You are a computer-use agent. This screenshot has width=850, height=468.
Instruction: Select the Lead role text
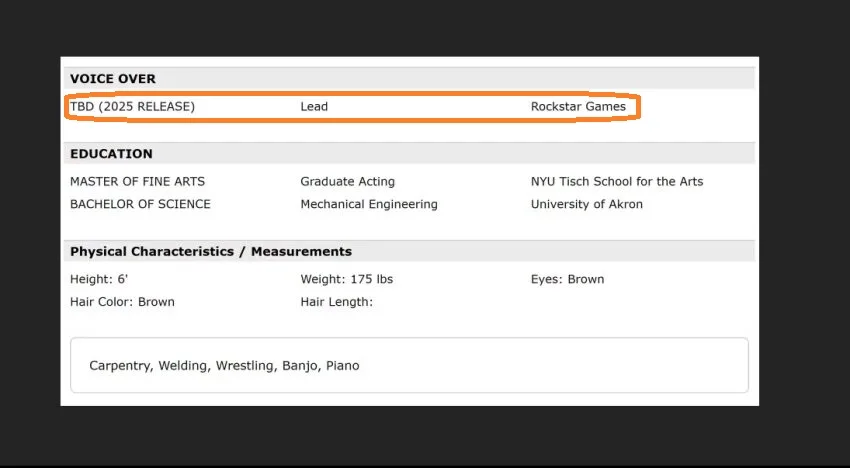tap(314, 106)
